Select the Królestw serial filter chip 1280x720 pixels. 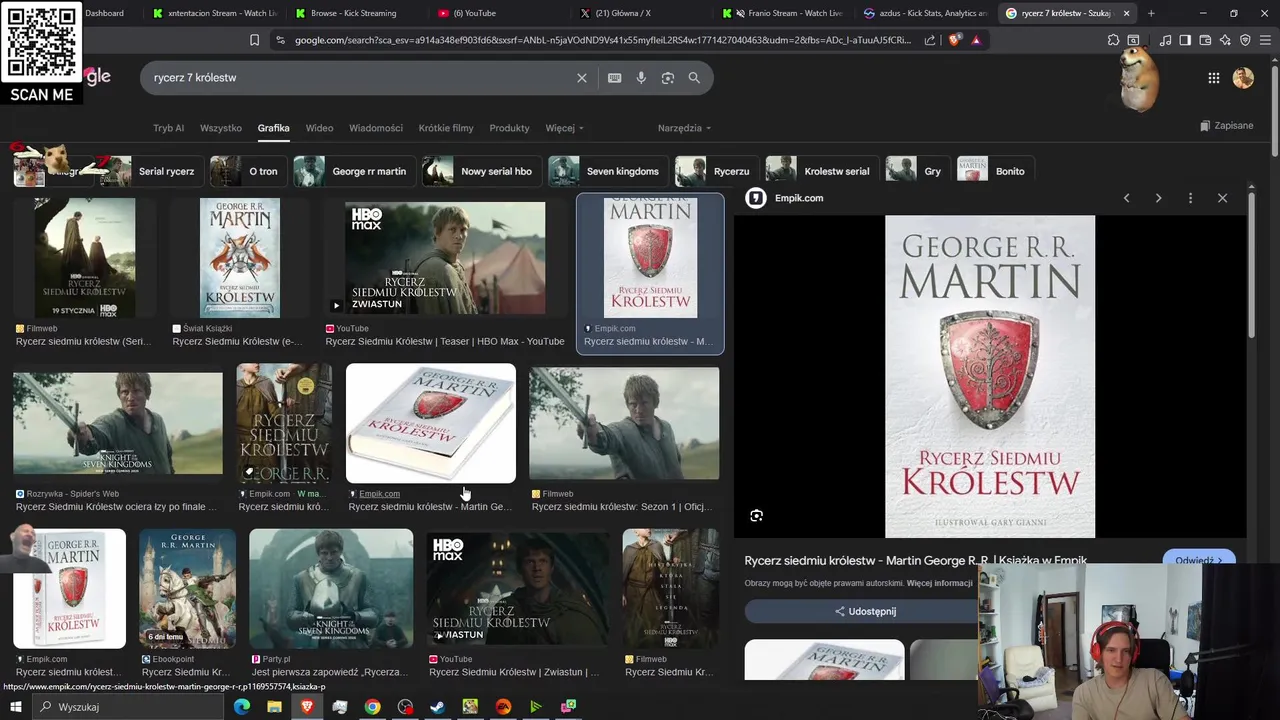coord(821,171)
